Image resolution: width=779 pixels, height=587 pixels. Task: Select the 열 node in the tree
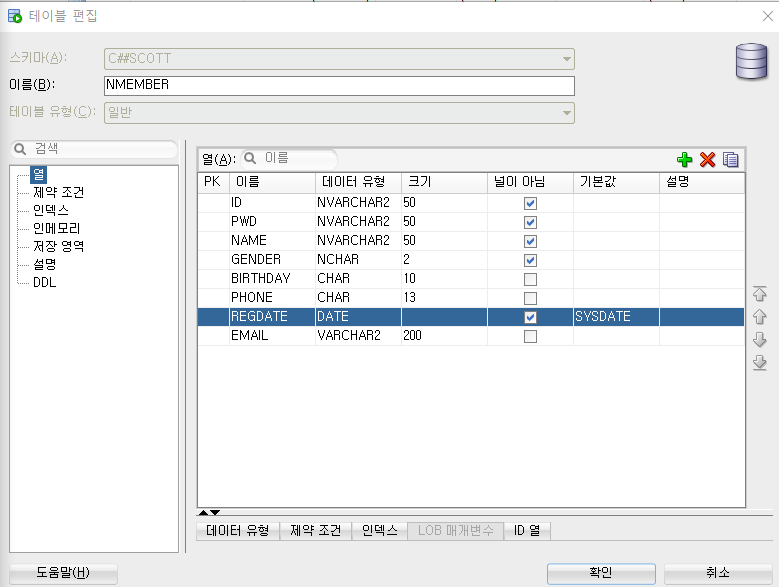click(x=38, y=174)
